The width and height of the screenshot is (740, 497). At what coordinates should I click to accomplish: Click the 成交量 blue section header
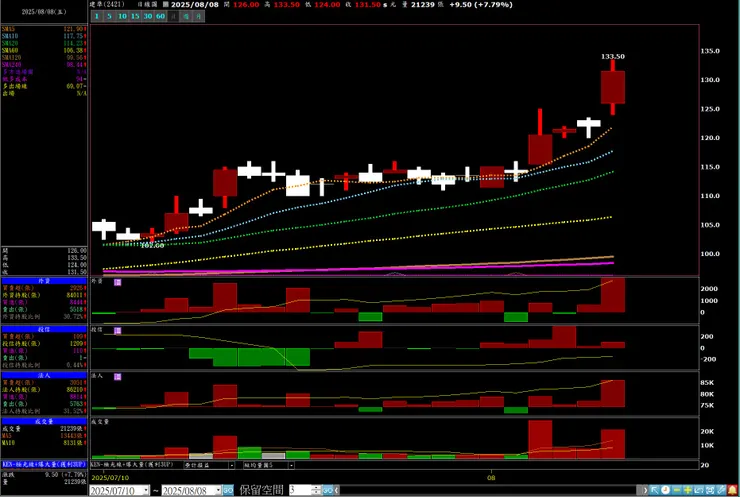coord(44,421)
